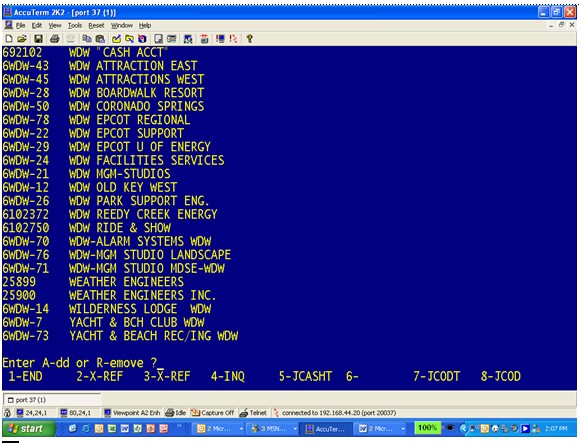
Task: Click the Save floppy disk icon
Action: coord(38,39)
